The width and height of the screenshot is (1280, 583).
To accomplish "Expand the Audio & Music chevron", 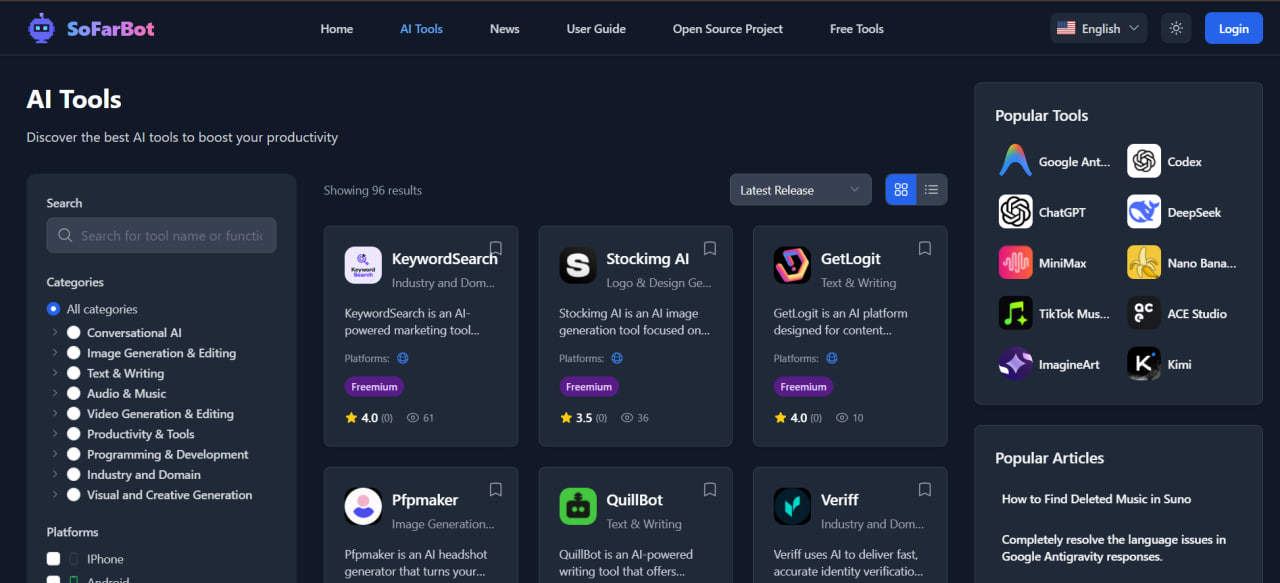I will (54, 393).
